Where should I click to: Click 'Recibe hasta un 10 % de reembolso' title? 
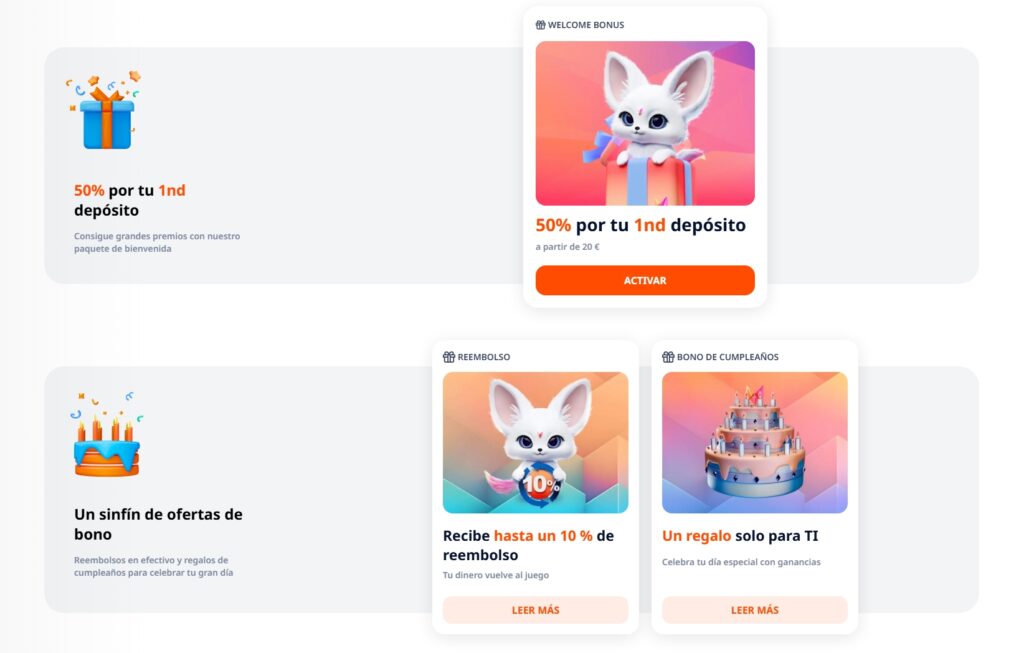pyautogui.click(x=528, y=545)
